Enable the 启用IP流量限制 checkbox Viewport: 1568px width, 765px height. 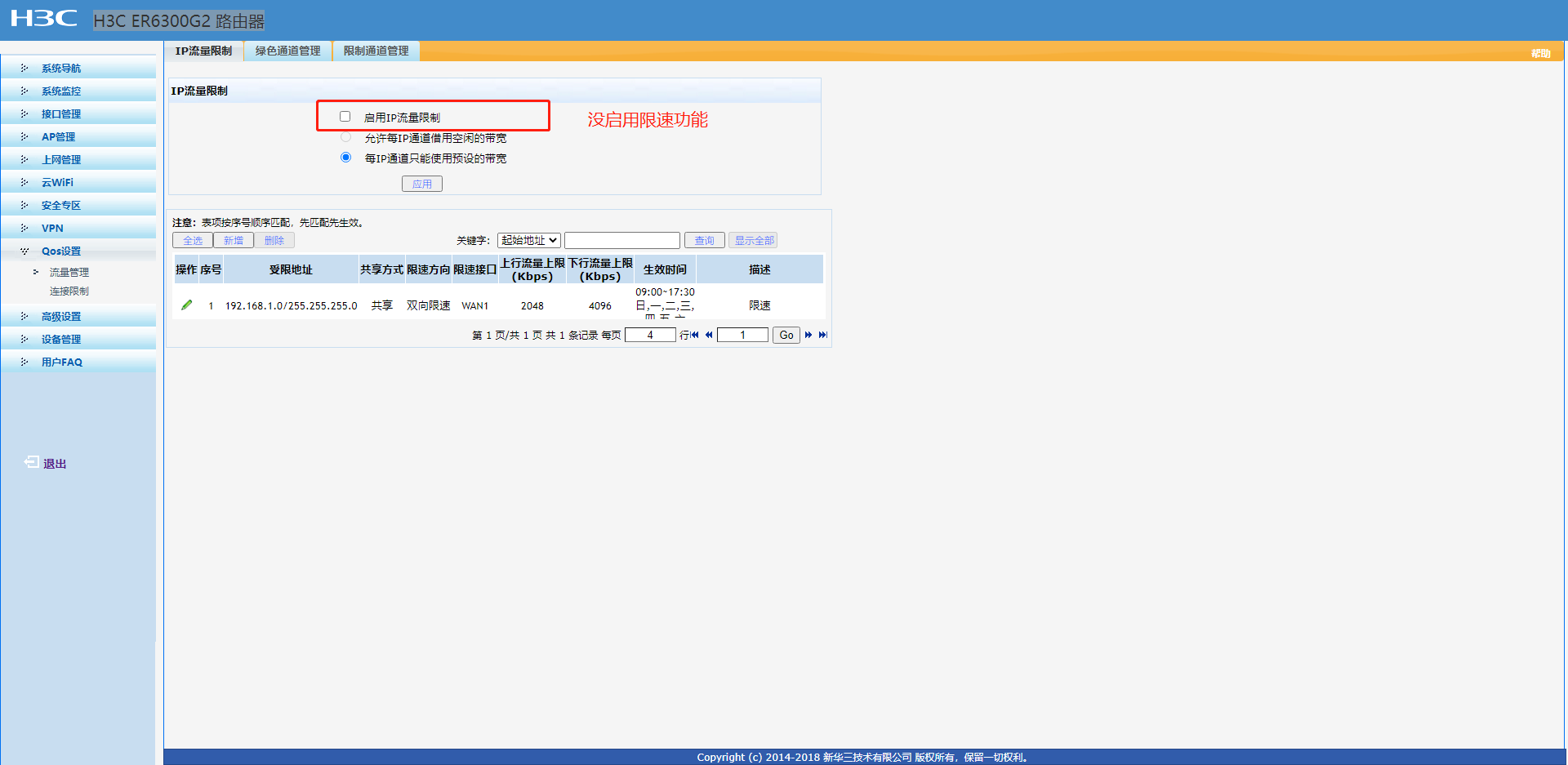345,117
